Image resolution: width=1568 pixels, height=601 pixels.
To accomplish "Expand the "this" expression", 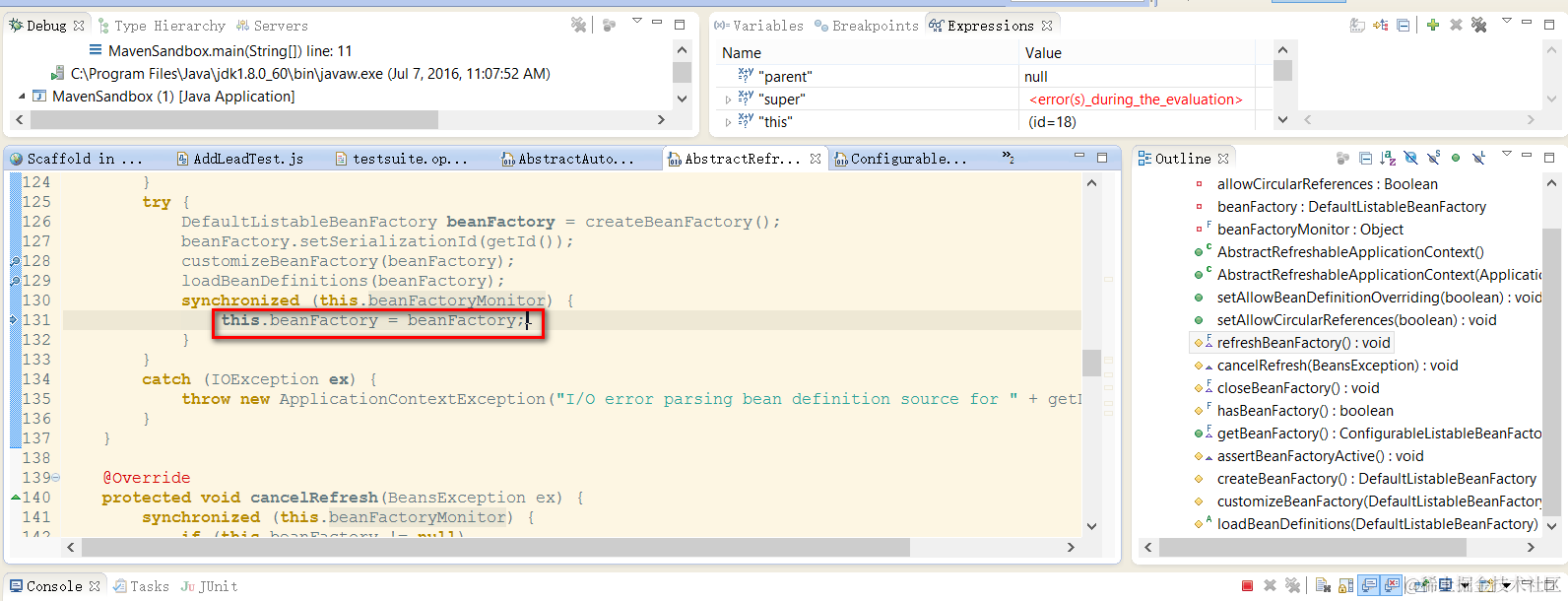I will 728,122.
